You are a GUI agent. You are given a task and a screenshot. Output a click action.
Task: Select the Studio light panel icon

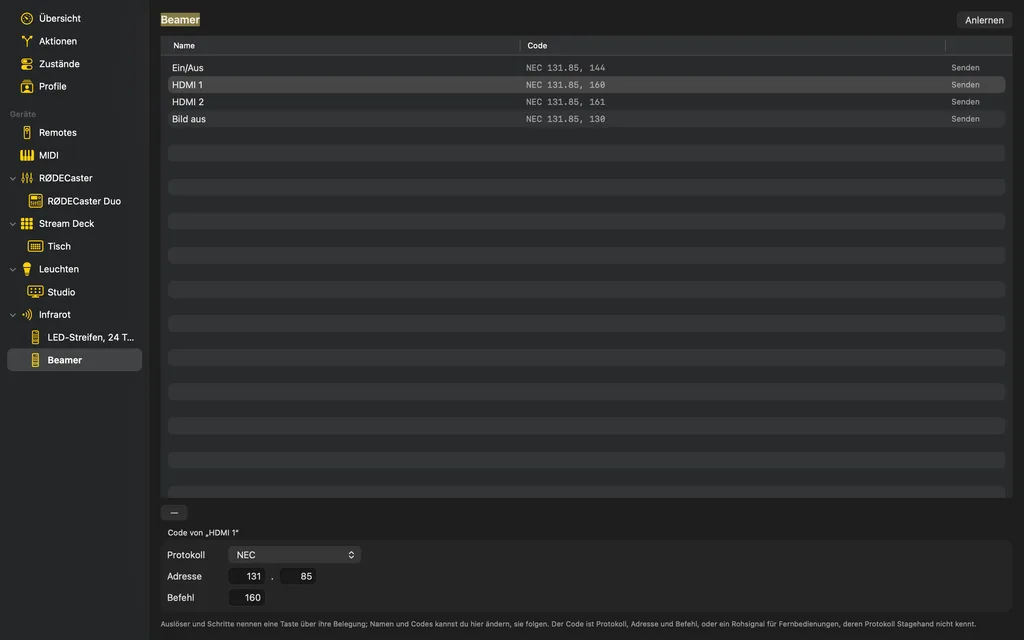point(35,292)
